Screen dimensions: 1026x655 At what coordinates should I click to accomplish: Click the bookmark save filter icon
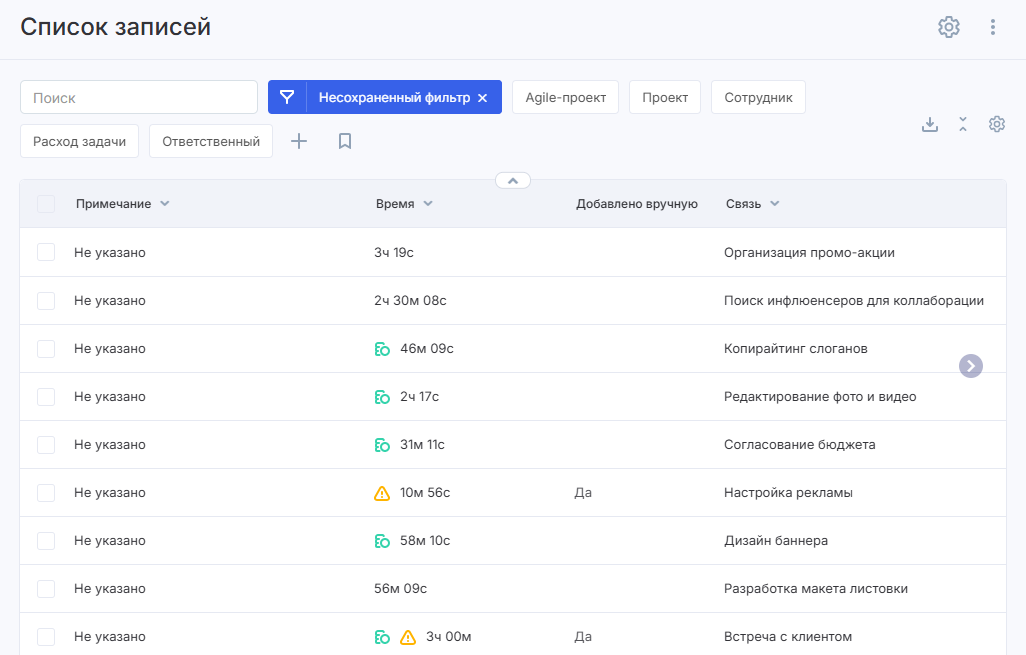click(x=345, y=141)
